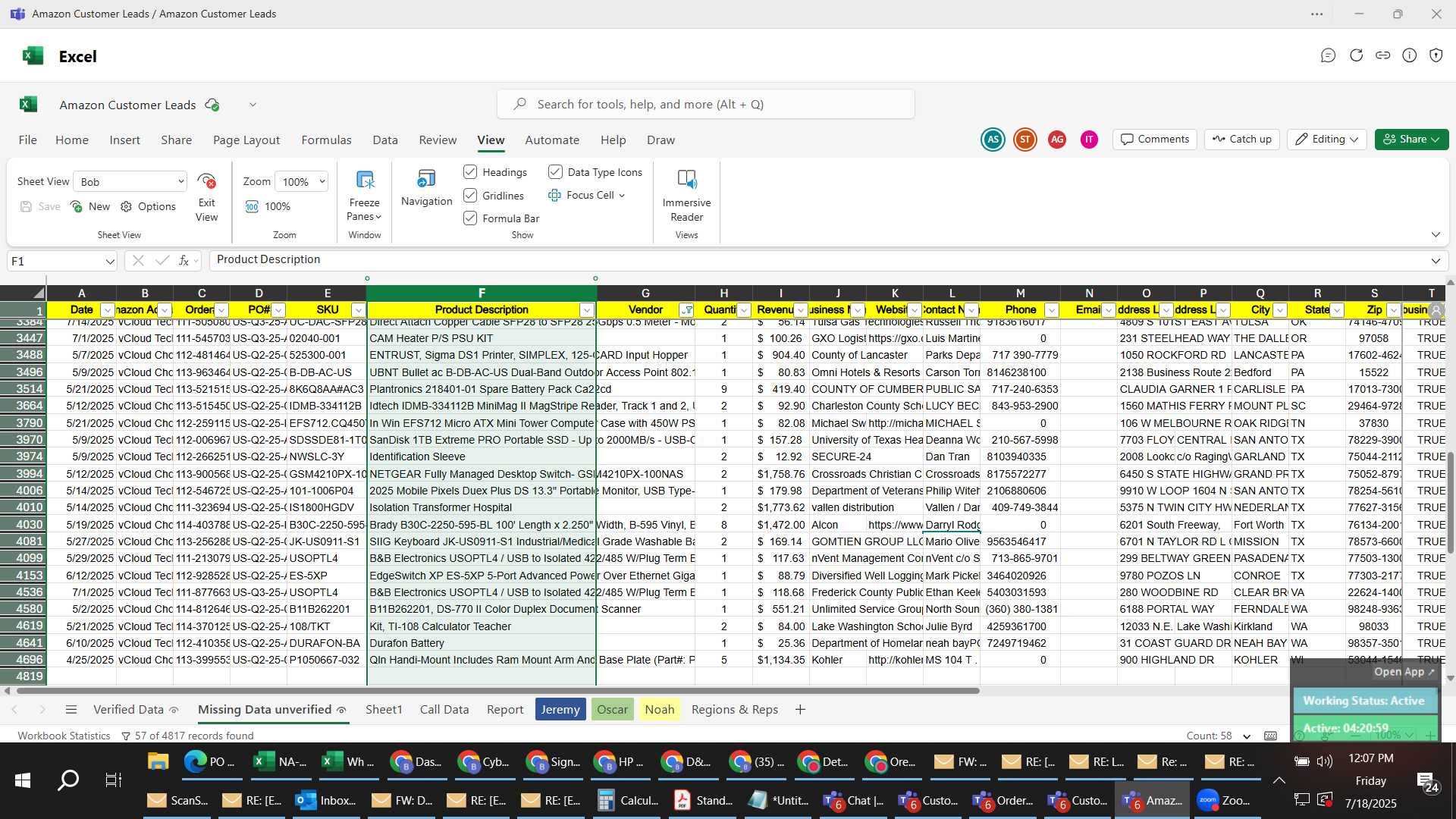The width and height of the screenshot is (1456, 819).
Task: Click cell 'Isolation Transformer Hospital'
Action: tap(481, 507)
